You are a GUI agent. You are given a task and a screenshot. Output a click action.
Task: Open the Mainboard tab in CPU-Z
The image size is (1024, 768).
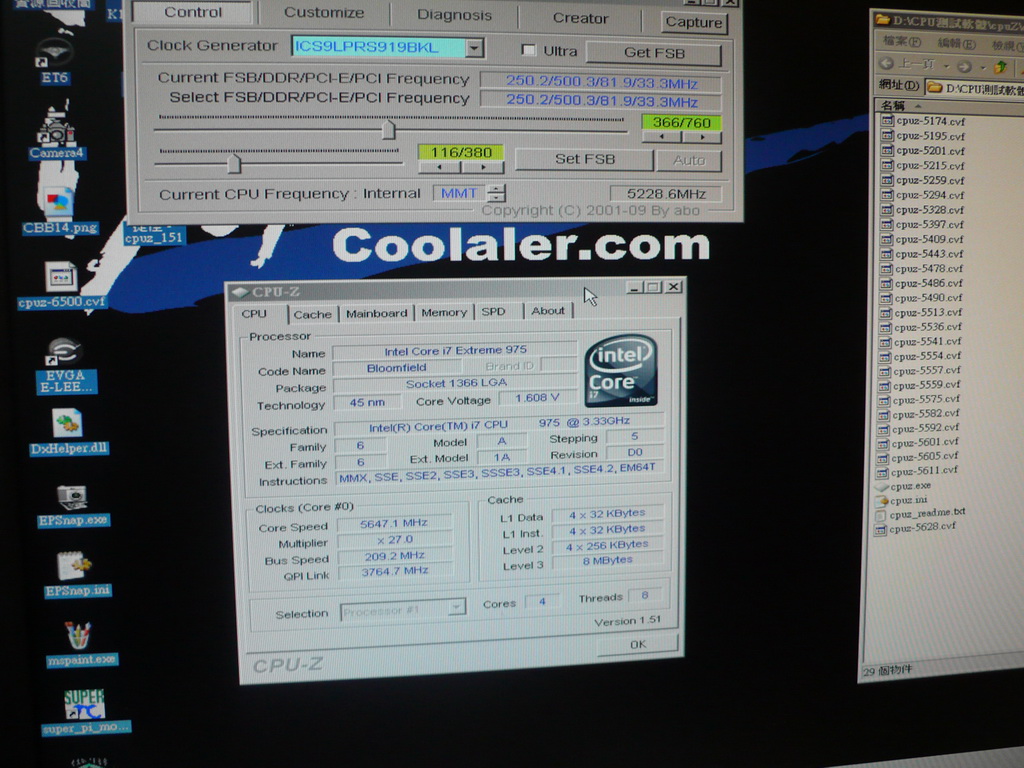pyautogui.click(x=376, y=313)
